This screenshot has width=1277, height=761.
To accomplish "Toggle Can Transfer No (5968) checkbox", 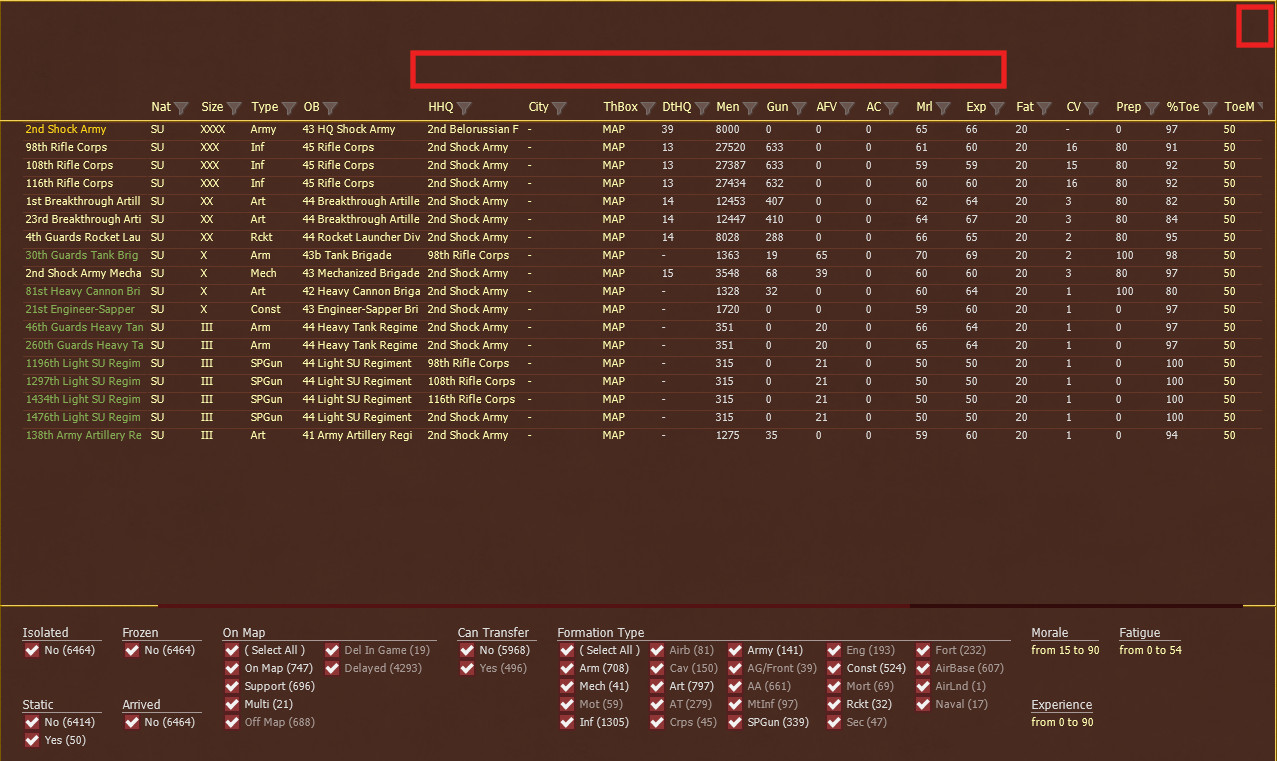I will pyautogui.click(x=467, y=650).
